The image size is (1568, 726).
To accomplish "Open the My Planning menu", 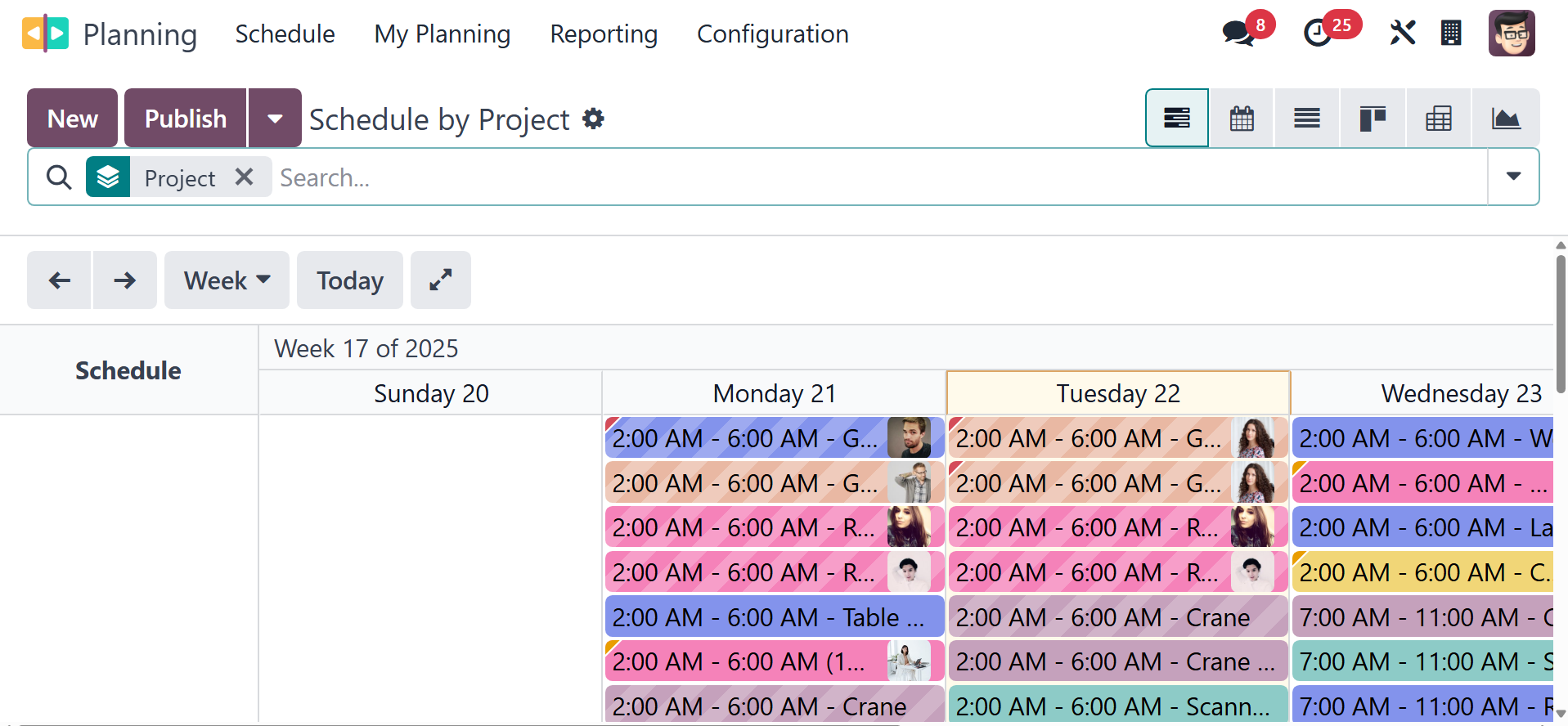I will 442,34.
